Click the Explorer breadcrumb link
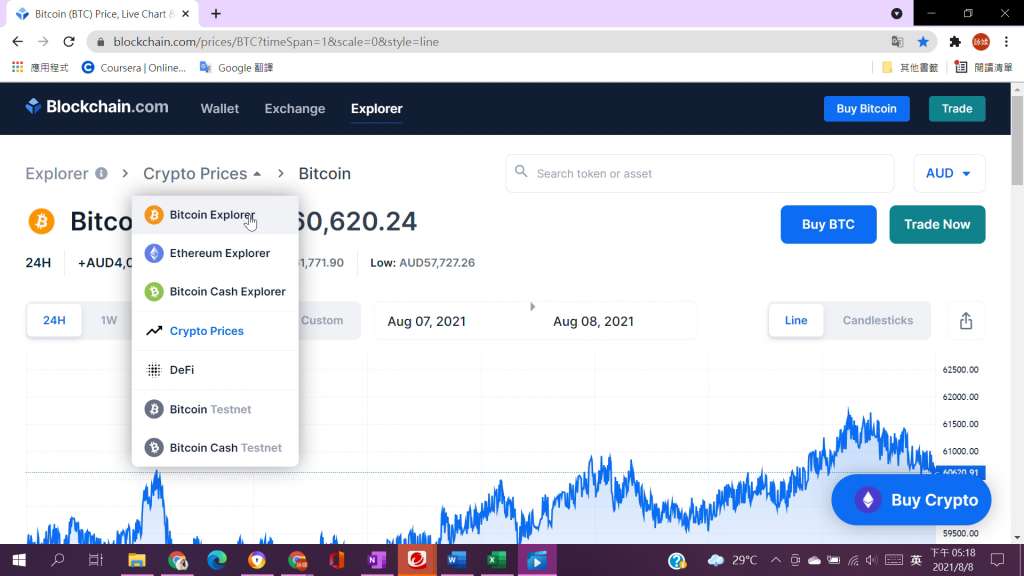 click(57, 174)
